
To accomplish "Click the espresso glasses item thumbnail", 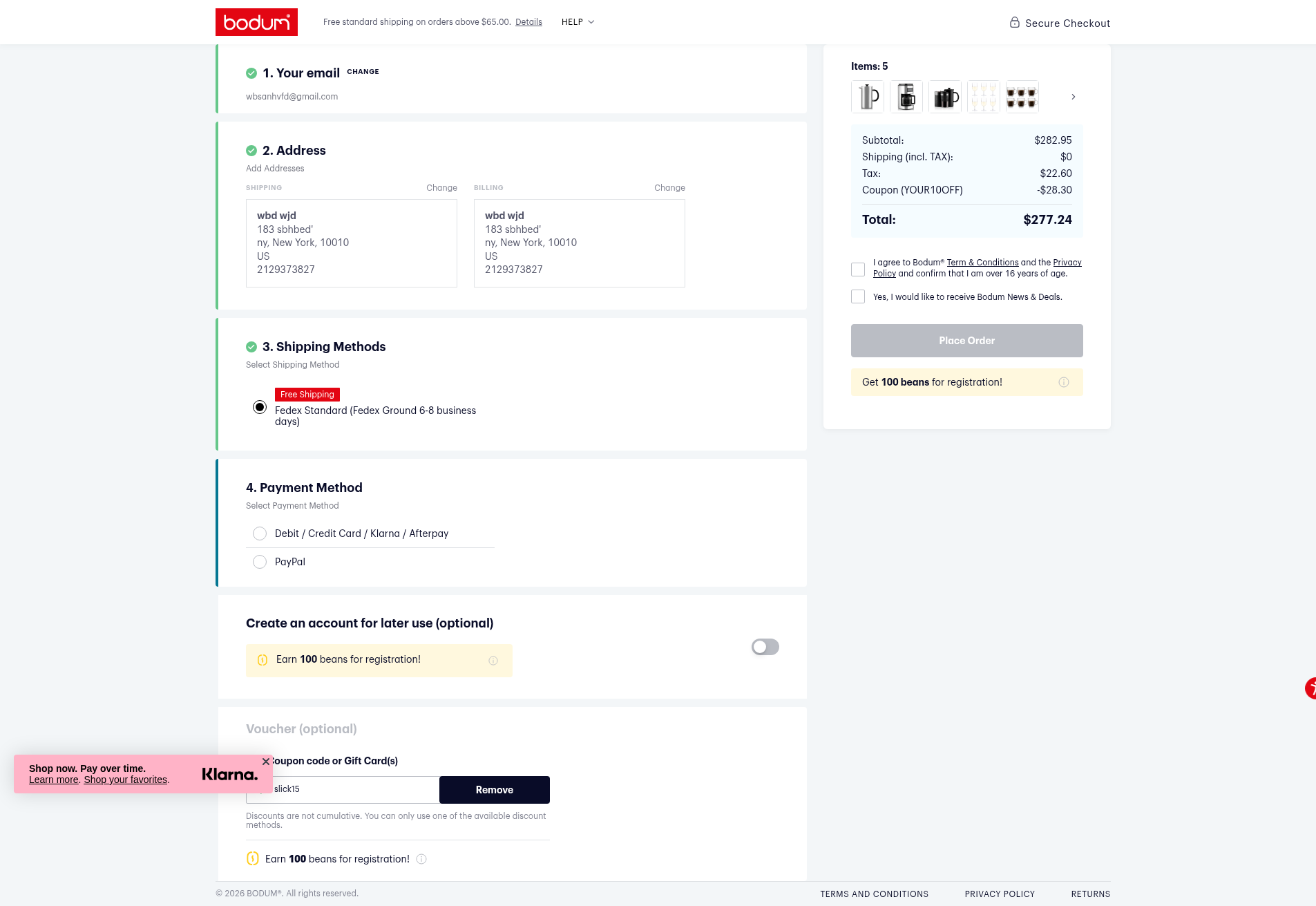I will tap(1022, 97).
